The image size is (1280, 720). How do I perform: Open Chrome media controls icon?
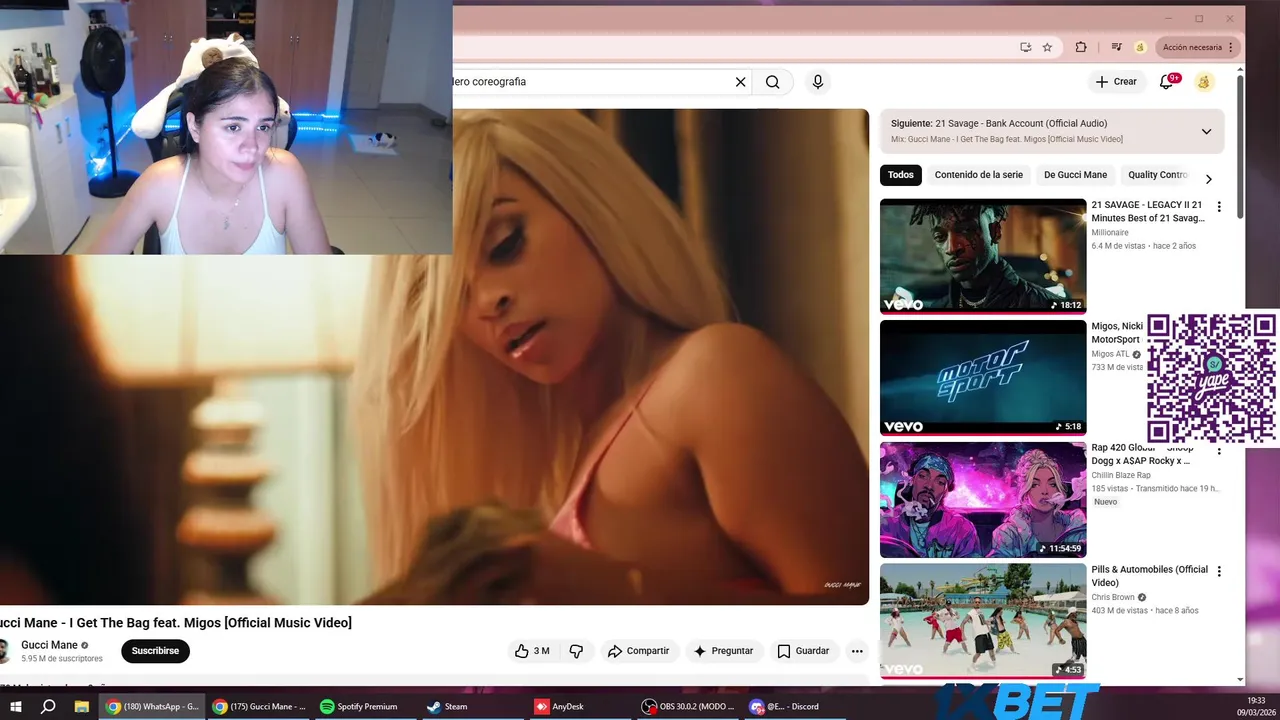click(1116, 47)
